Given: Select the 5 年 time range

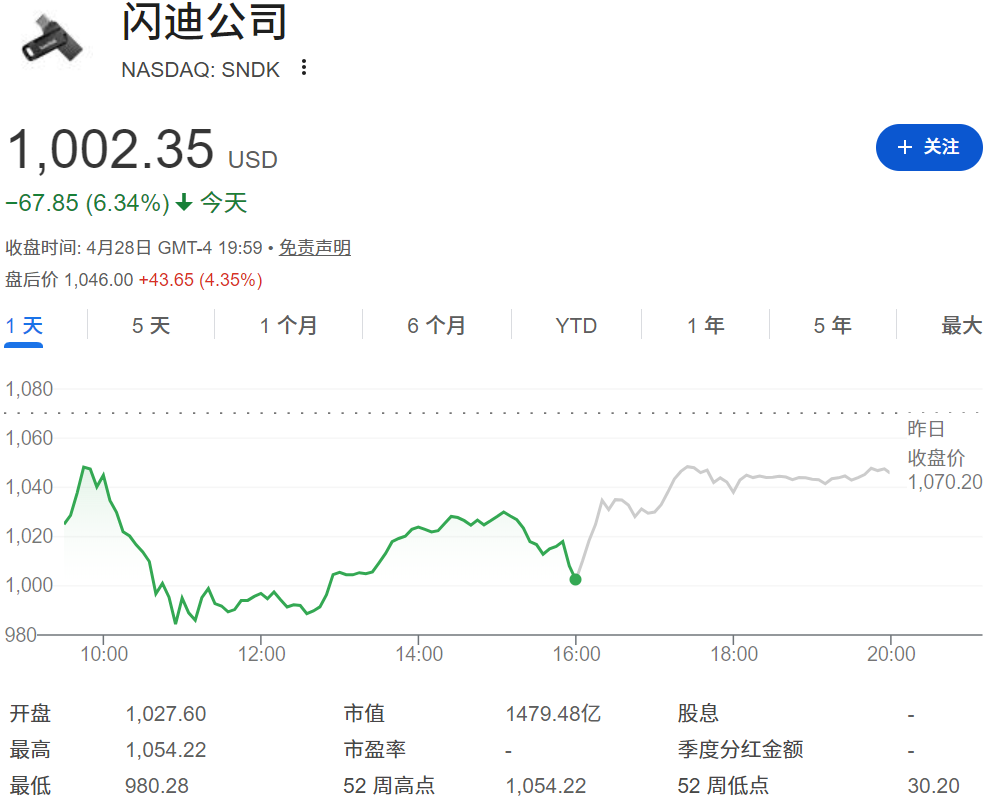Looking at the screenshot, I should point(832,325).
